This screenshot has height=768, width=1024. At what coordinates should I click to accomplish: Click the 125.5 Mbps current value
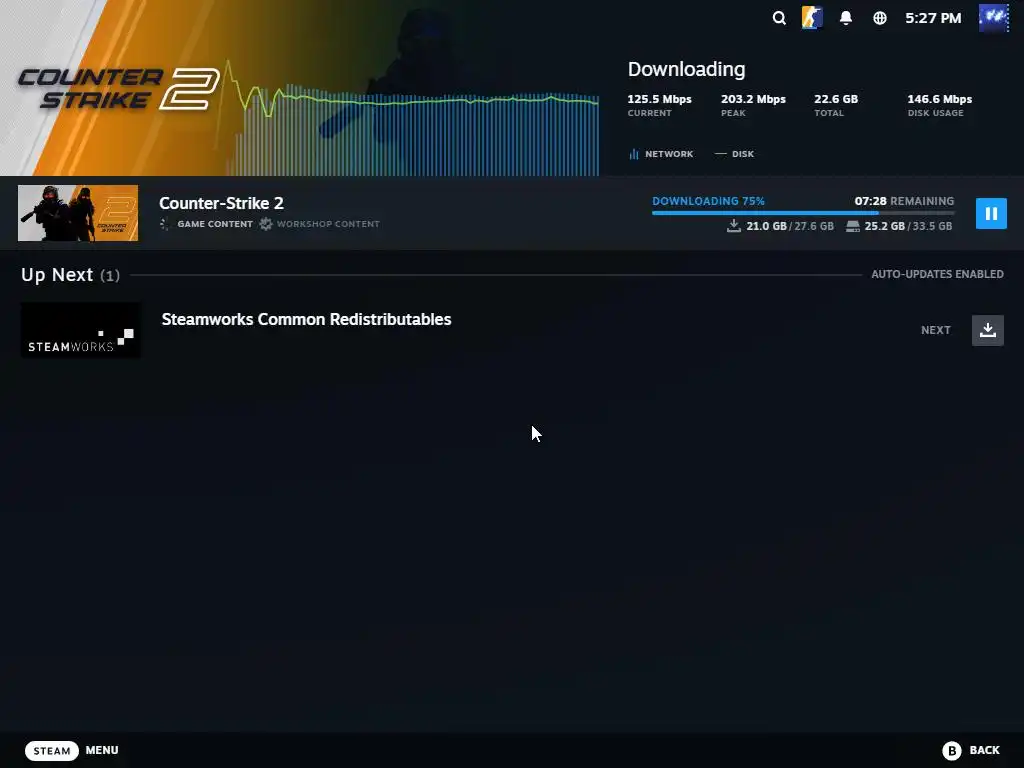click(659, 99)
